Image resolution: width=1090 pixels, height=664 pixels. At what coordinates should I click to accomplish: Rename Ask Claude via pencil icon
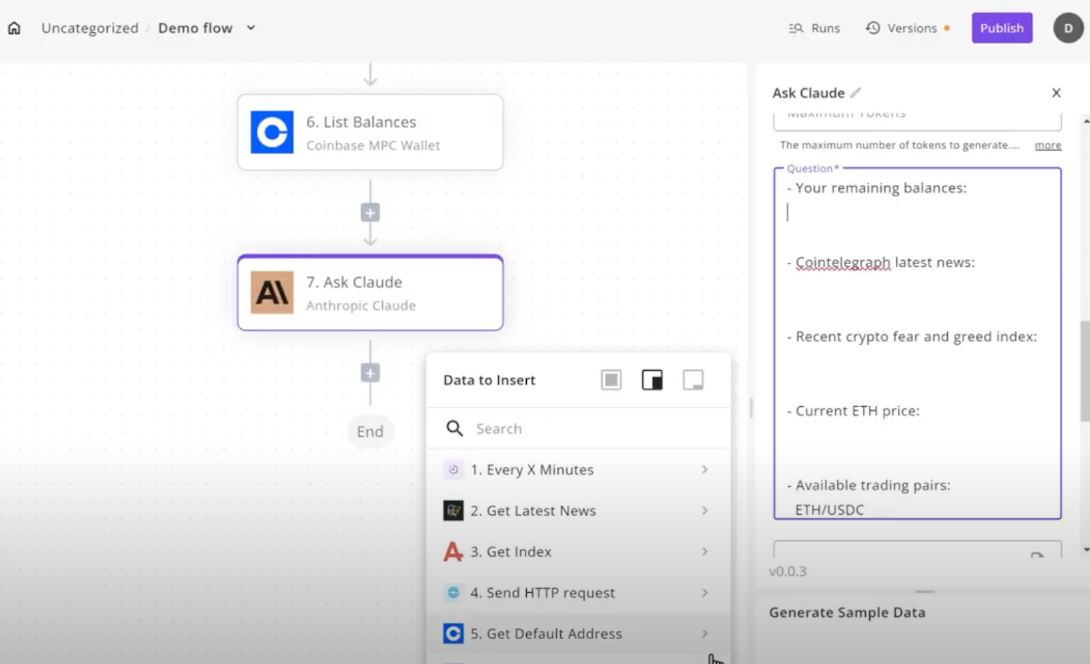coord(856,92)
